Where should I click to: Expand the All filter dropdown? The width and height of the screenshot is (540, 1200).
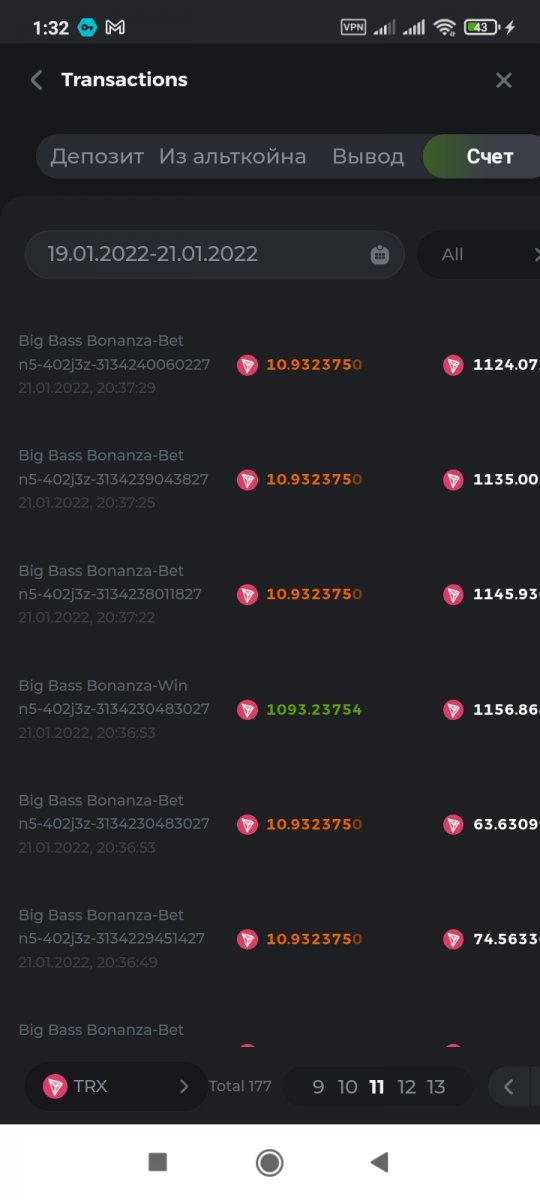(x=479, y=254)
